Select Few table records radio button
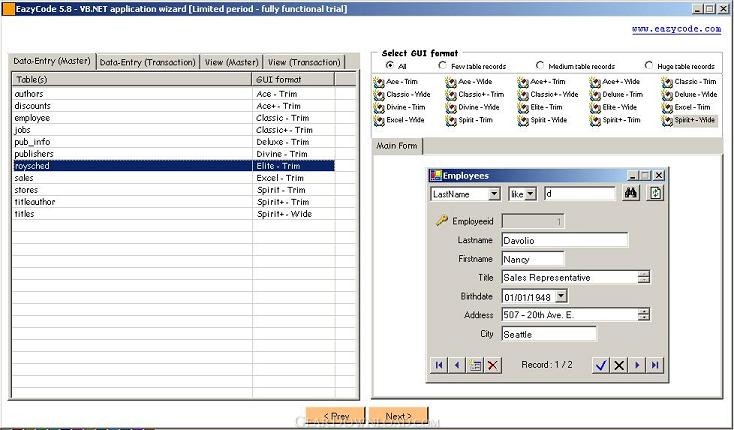The width and height of the screenshot is (734, 430). click(x=442, y=66)
